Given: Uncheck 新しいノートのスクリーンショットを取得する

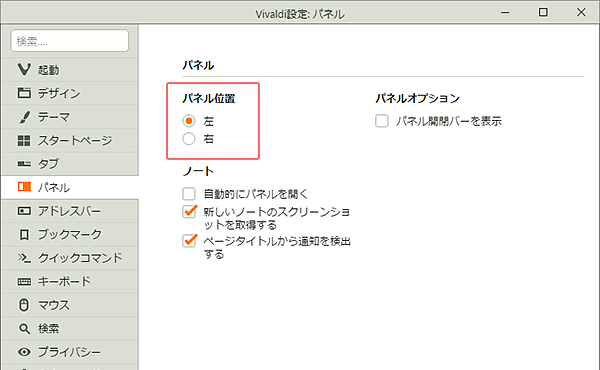Looking at the screenshot, I should point(189,211).
